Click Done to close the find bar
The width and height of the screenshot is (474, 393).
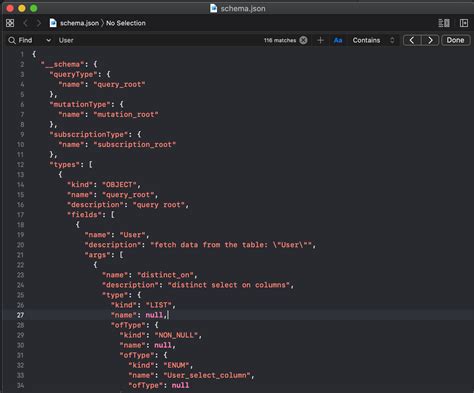[x=455, y=40]
